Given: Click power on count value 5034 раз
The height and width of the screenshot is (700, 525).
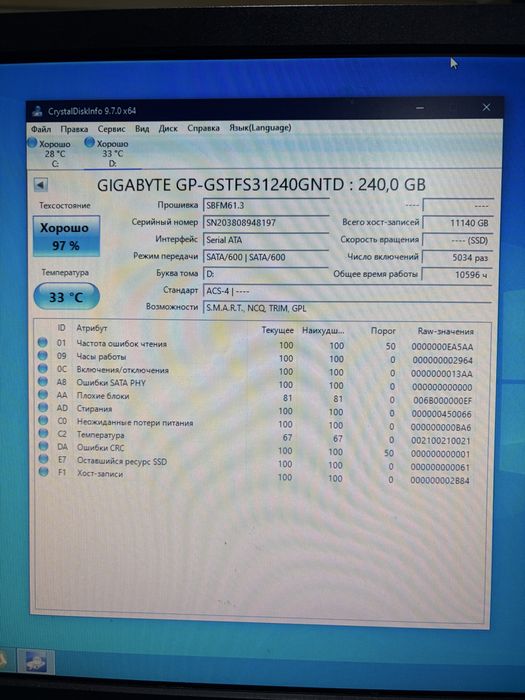Looking at the screenshot, I should tap(457, 258).
